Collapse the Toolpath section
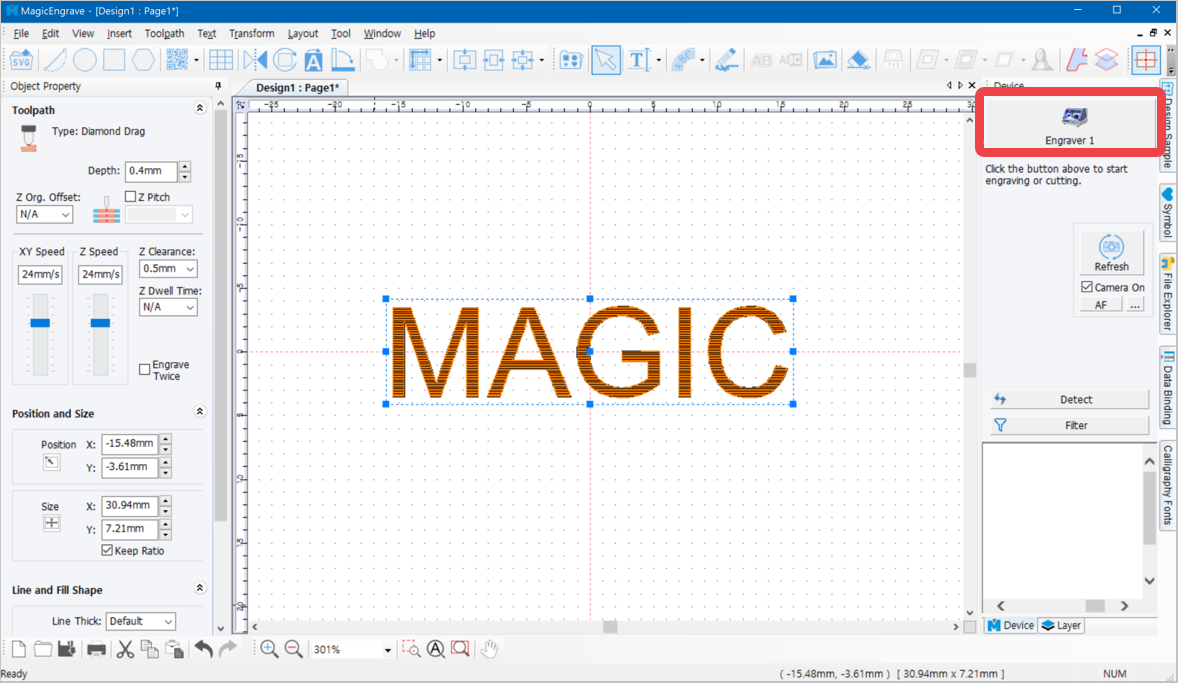Screen dimensions: 1178x683 pyautogui.click(x=200, y=108)
